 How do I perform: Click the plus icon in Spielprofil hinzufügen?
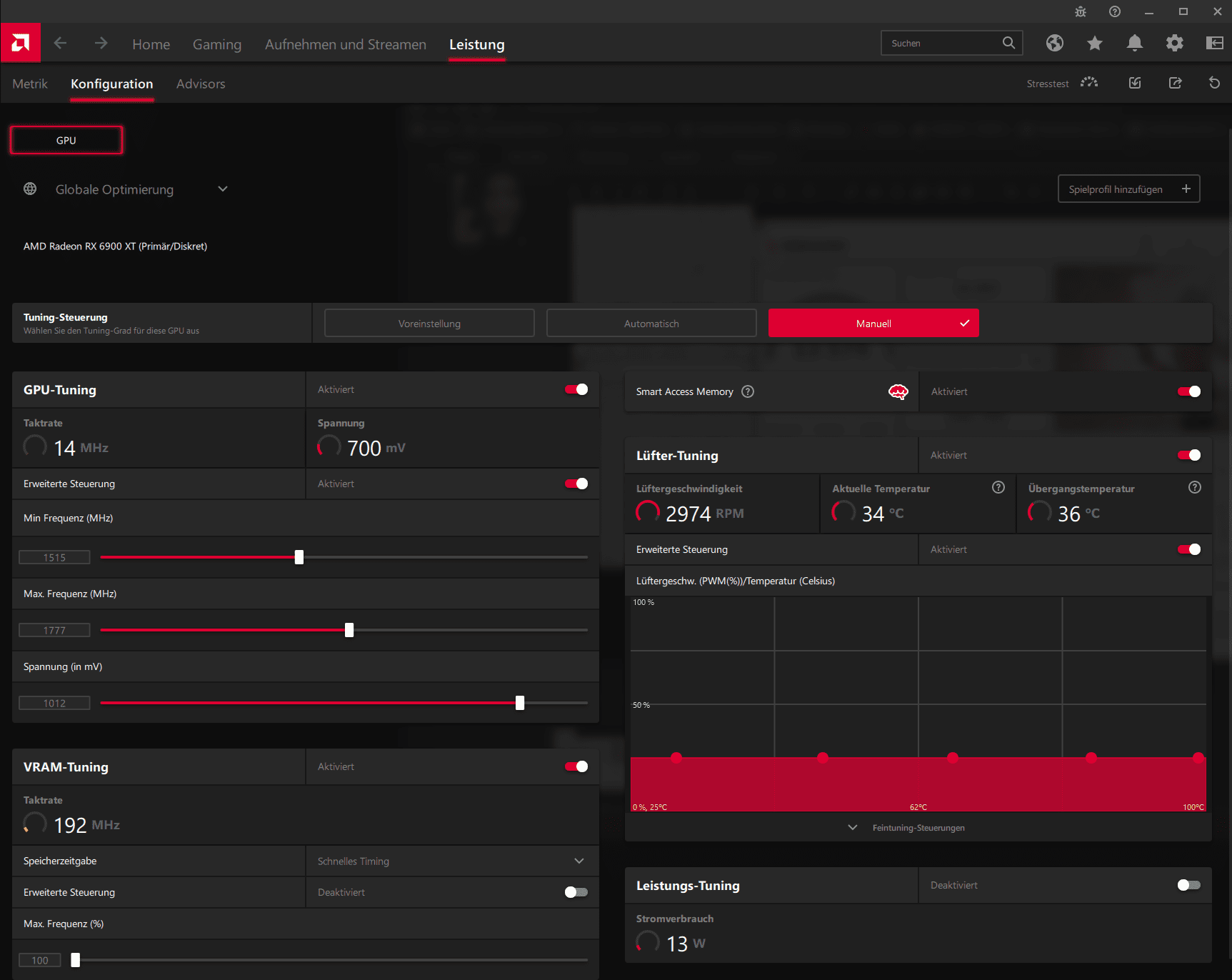(x=1186, y=189)
